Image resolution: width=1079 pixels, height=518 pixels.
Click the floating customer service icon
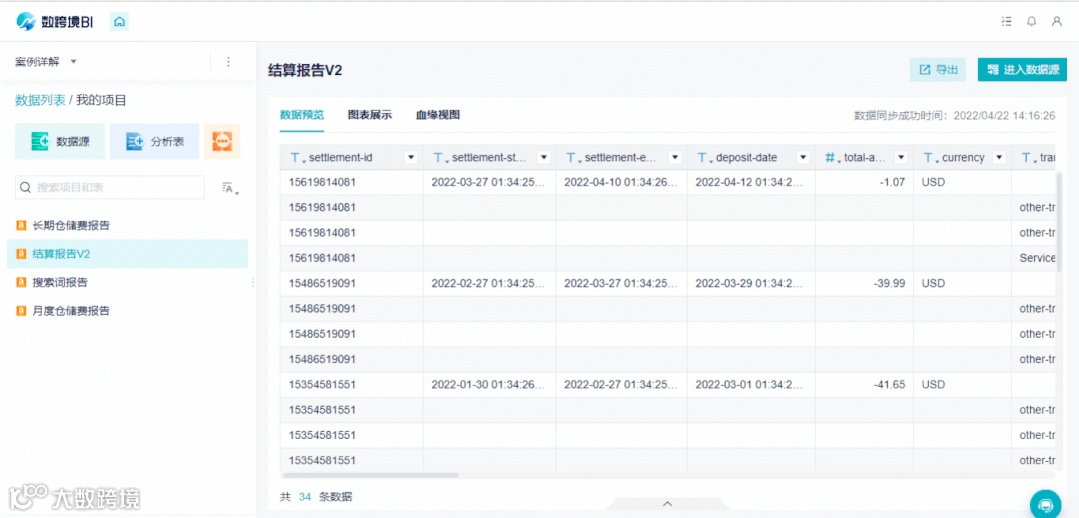coord(1045,504)
